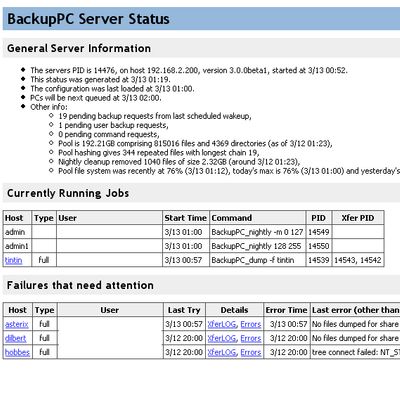The image size is (400, 400).
Task: Click 'full' type in tintin row
Action: (44, 260)
